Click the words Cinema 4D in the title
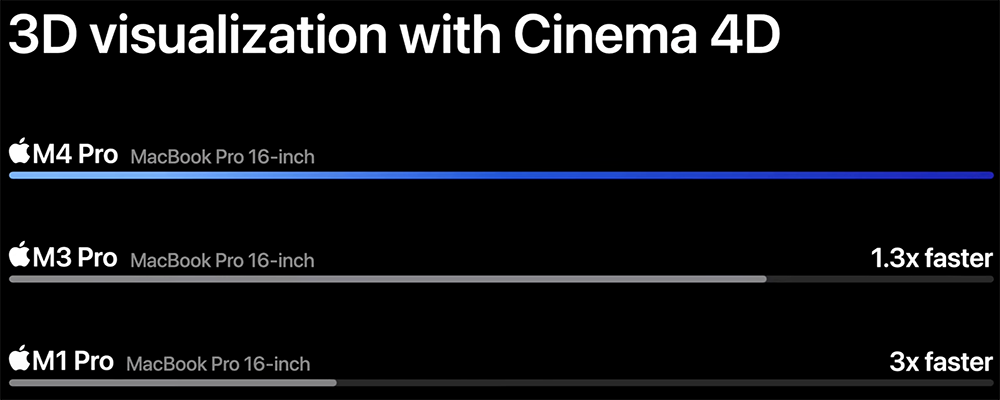The height and width of the screenshot is (400, 1000). (x=647, y=36)
